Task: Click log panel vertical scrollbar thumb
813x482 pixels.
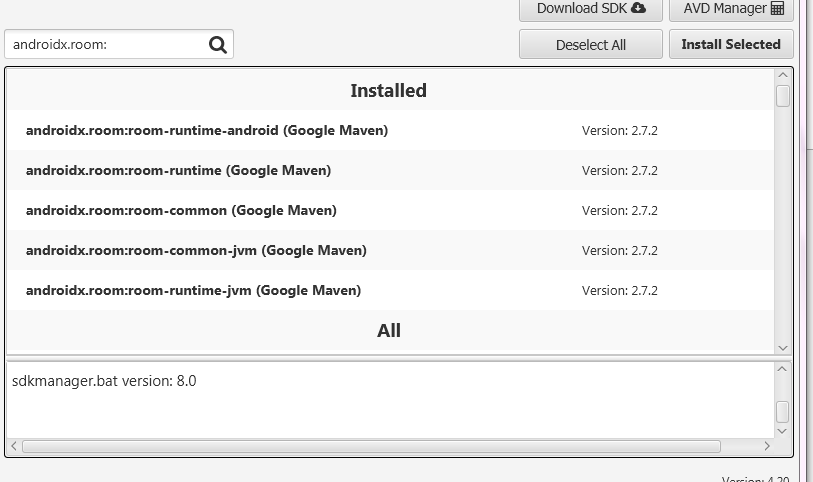Action: tap(783, 412)
